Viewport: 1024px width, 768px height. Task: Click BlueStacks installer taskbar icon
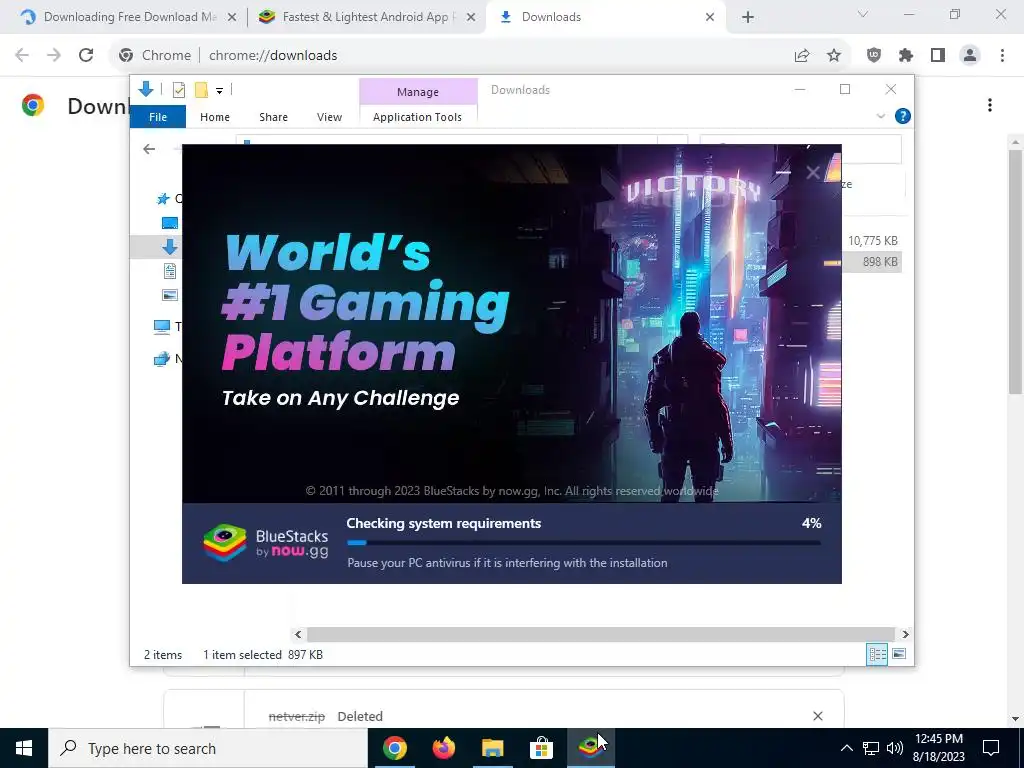[590, 748]
